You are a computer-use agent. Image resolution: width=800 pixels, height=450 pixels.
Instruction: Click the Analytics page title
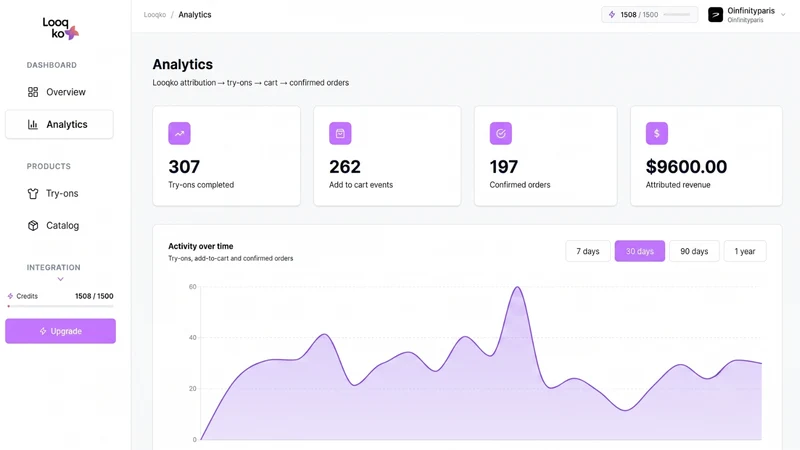coord(183,64)
